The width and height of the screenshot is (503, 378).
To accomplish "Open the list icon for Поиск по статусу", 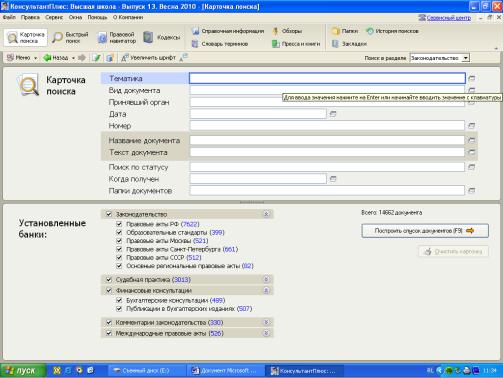I will point(471,167).
